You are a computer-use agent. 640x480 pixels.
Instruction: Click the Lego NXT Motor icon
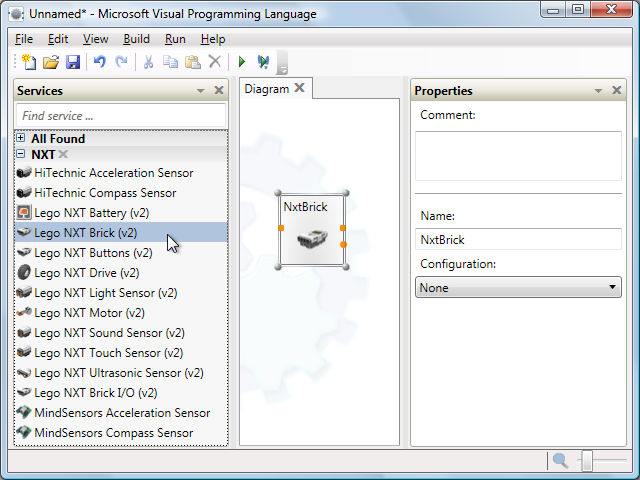[x=24, y=312]
